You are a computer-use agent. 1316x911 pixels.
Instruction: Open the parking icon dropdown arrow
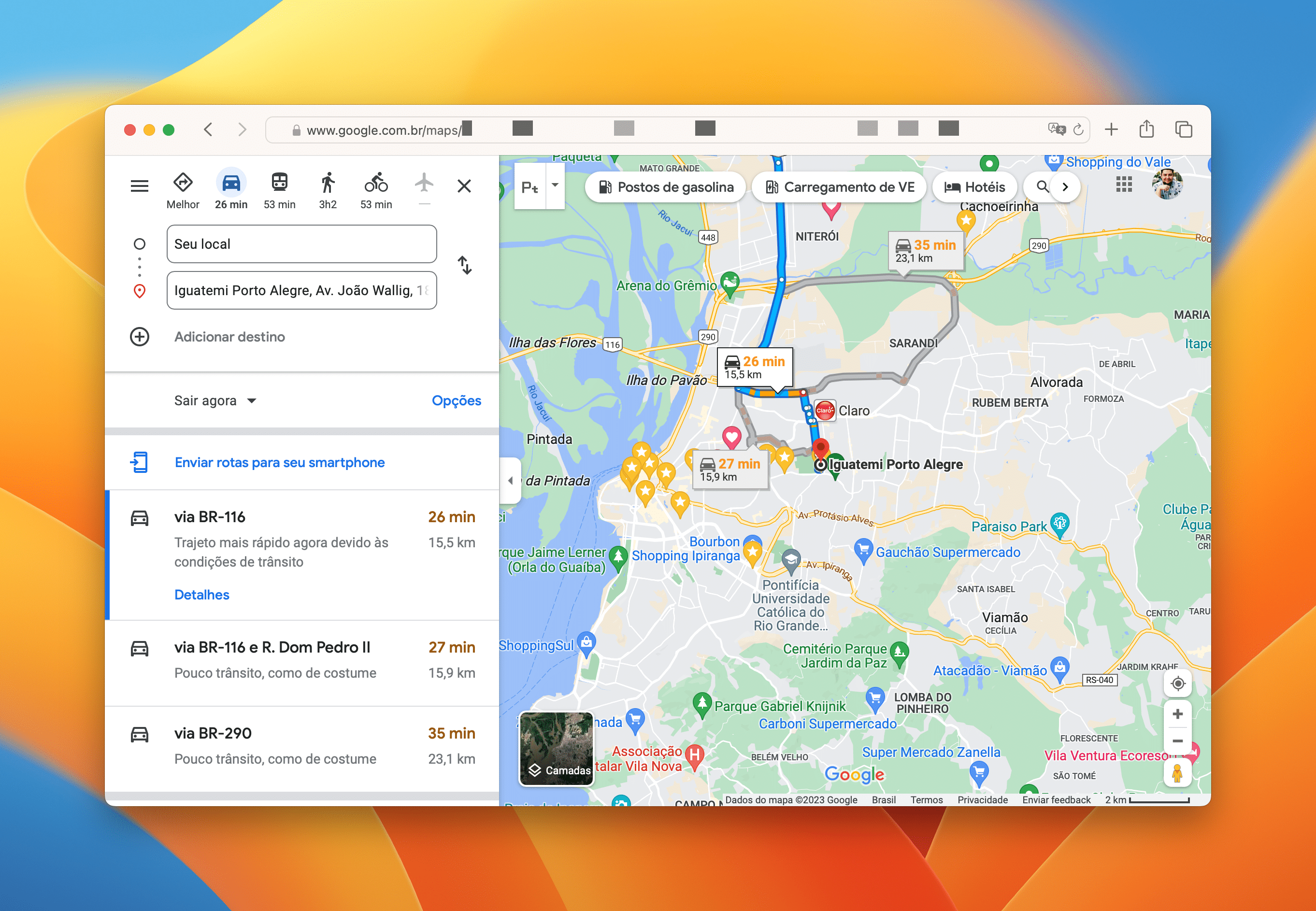(x=555, y=185)
